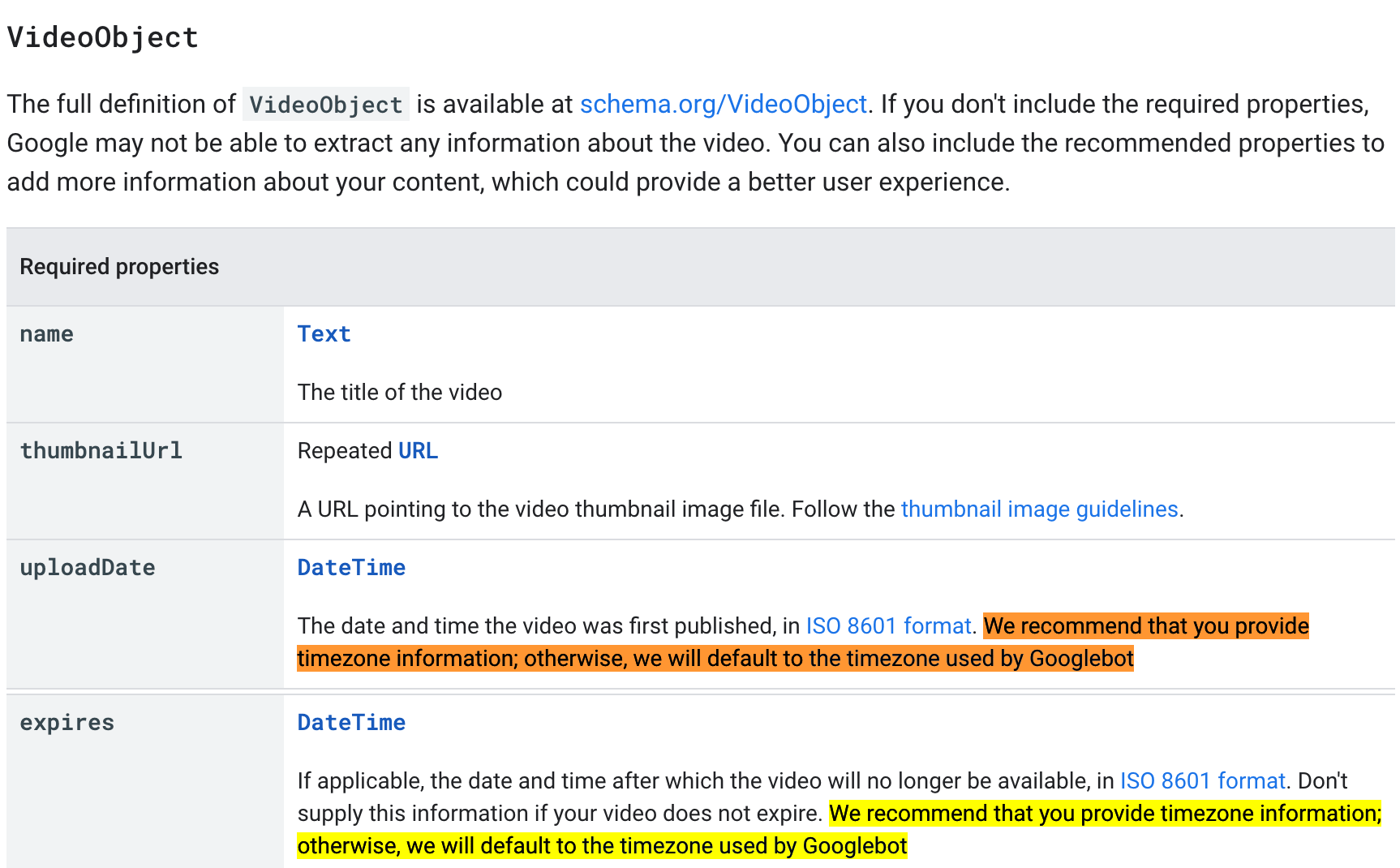This screenshot has width=1400, height=868.
Task: Click "The title of the video" description
Action: click(400, 393)
